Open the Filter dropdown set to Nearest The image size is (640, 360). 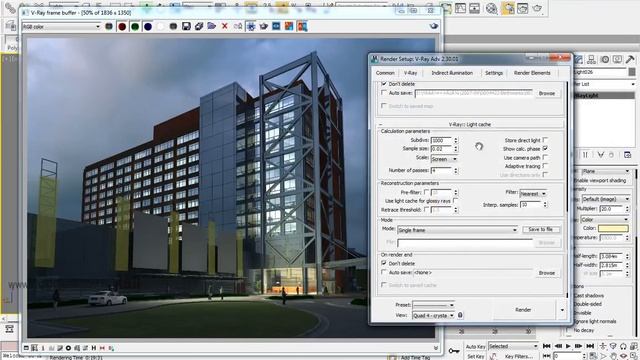pyautogui.click(x=533, y=193)
